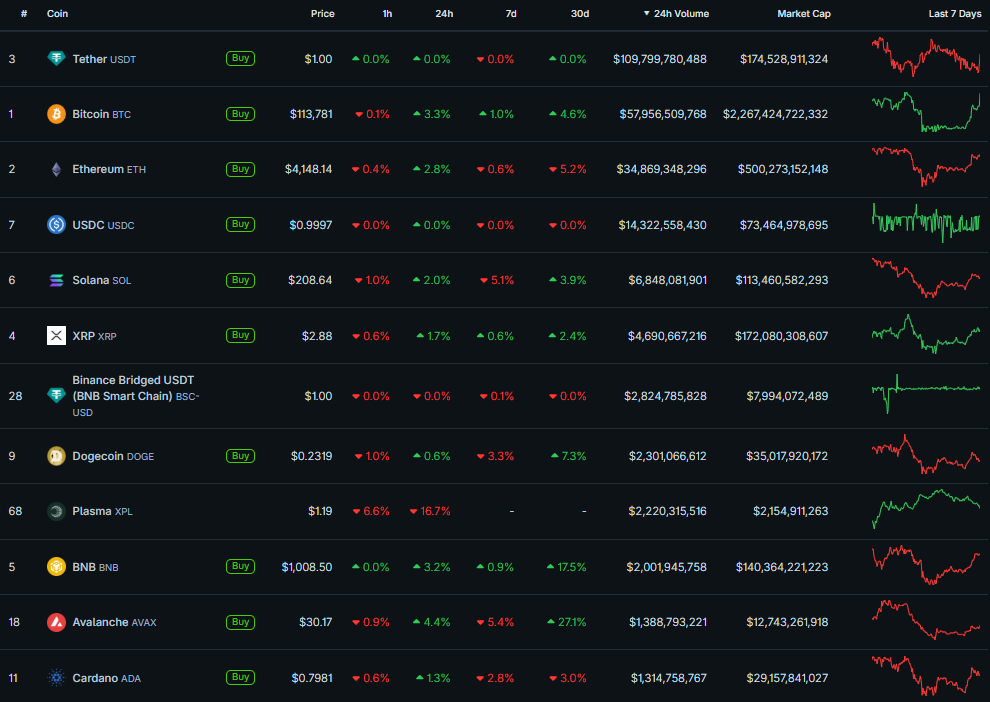This screenshot has width=990, height=702.
Task: Open the Dogecoin DOGE coin link
Action: (113, 456)
